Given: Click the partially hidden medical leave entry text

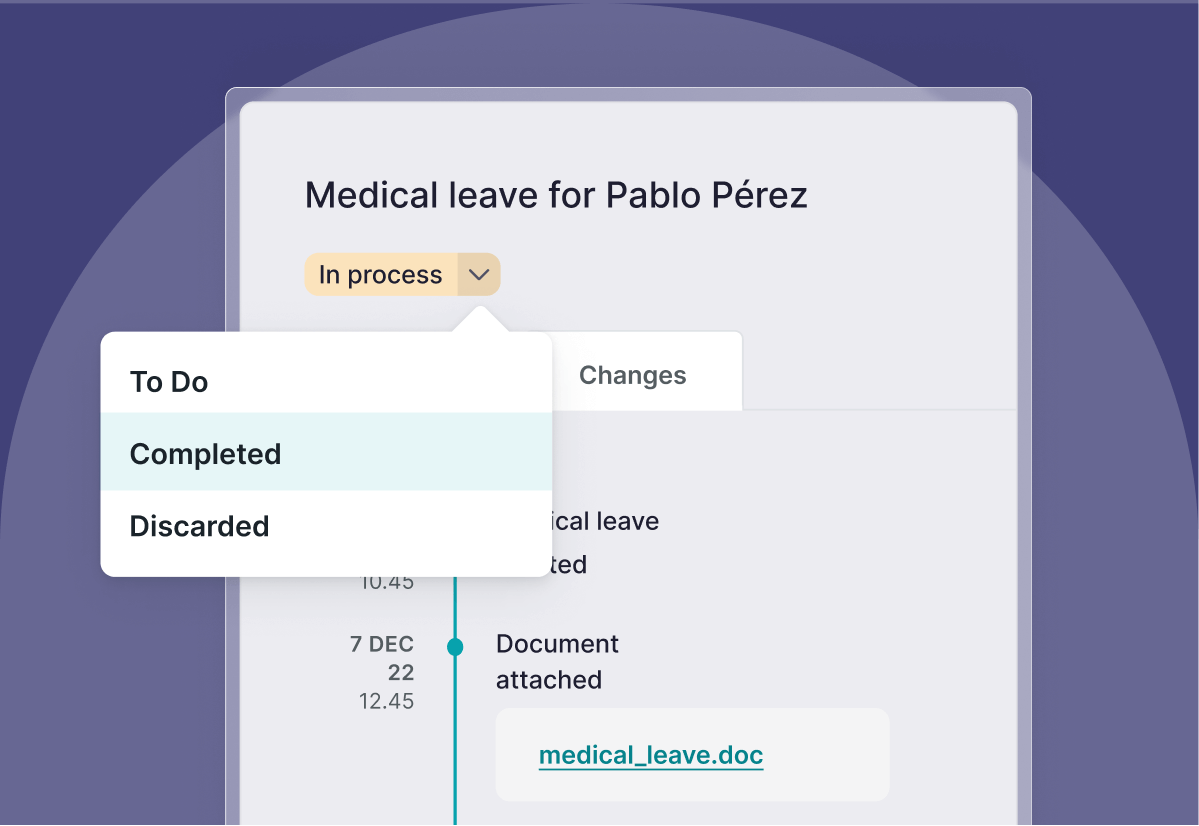Looking at the screenshot, I should click(600, 522).
